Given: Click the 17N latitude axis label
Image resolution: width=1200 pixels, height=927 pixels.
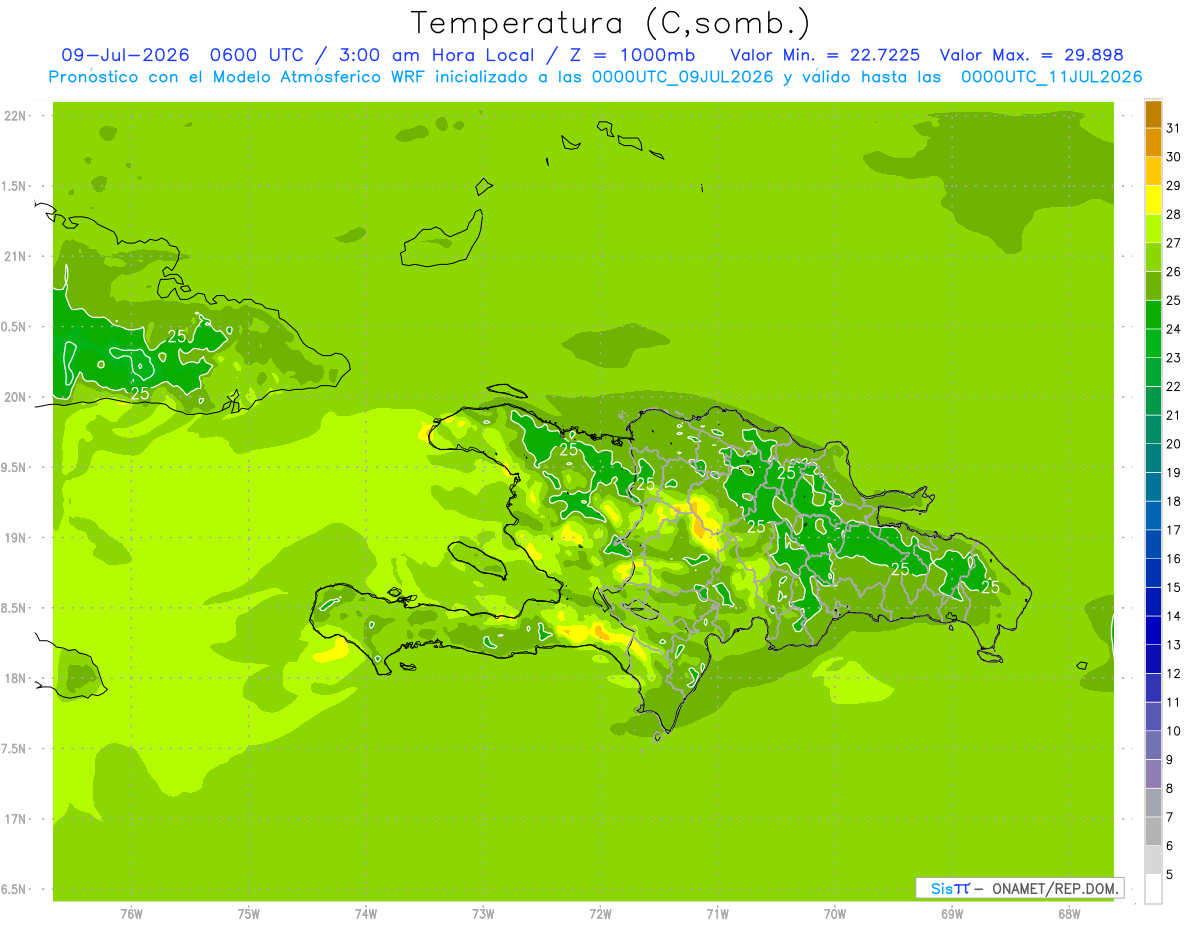Looking at the screenshot, I should [x=16, y=819].
